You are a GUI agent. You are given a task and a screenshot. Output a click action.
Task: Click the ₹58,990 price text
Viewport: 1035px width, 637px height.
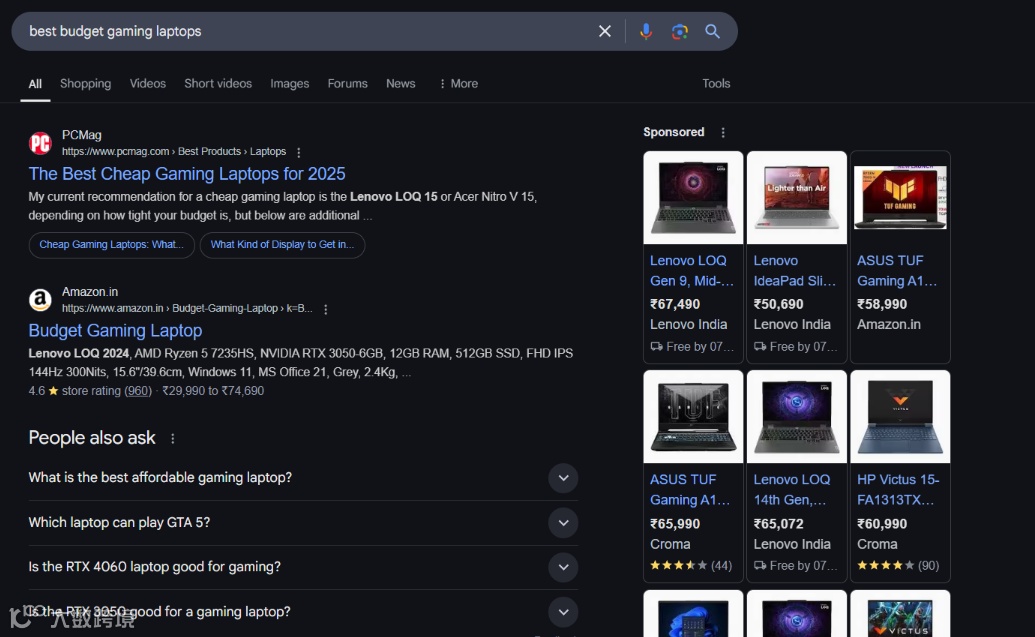[x=882, y=304]
